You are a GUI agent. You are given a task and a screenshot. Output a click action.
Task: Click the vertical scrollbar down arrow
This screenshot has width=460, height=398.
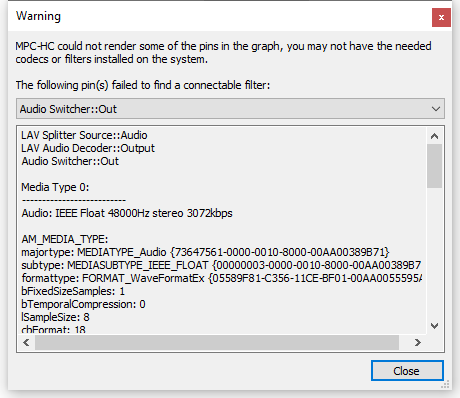(x=434, y=326)
